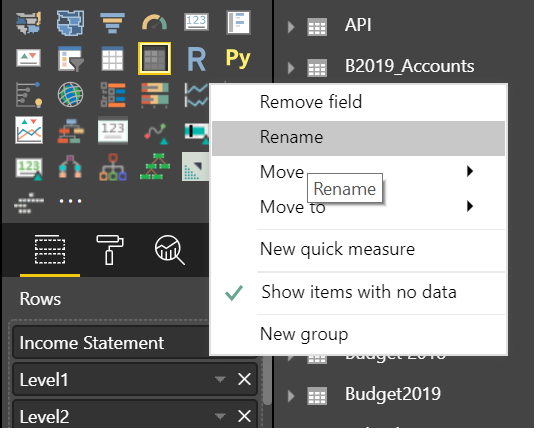
Task: Choose the curved route arrow custom visual
Action: pyautogui.click(x=156, y=133)
